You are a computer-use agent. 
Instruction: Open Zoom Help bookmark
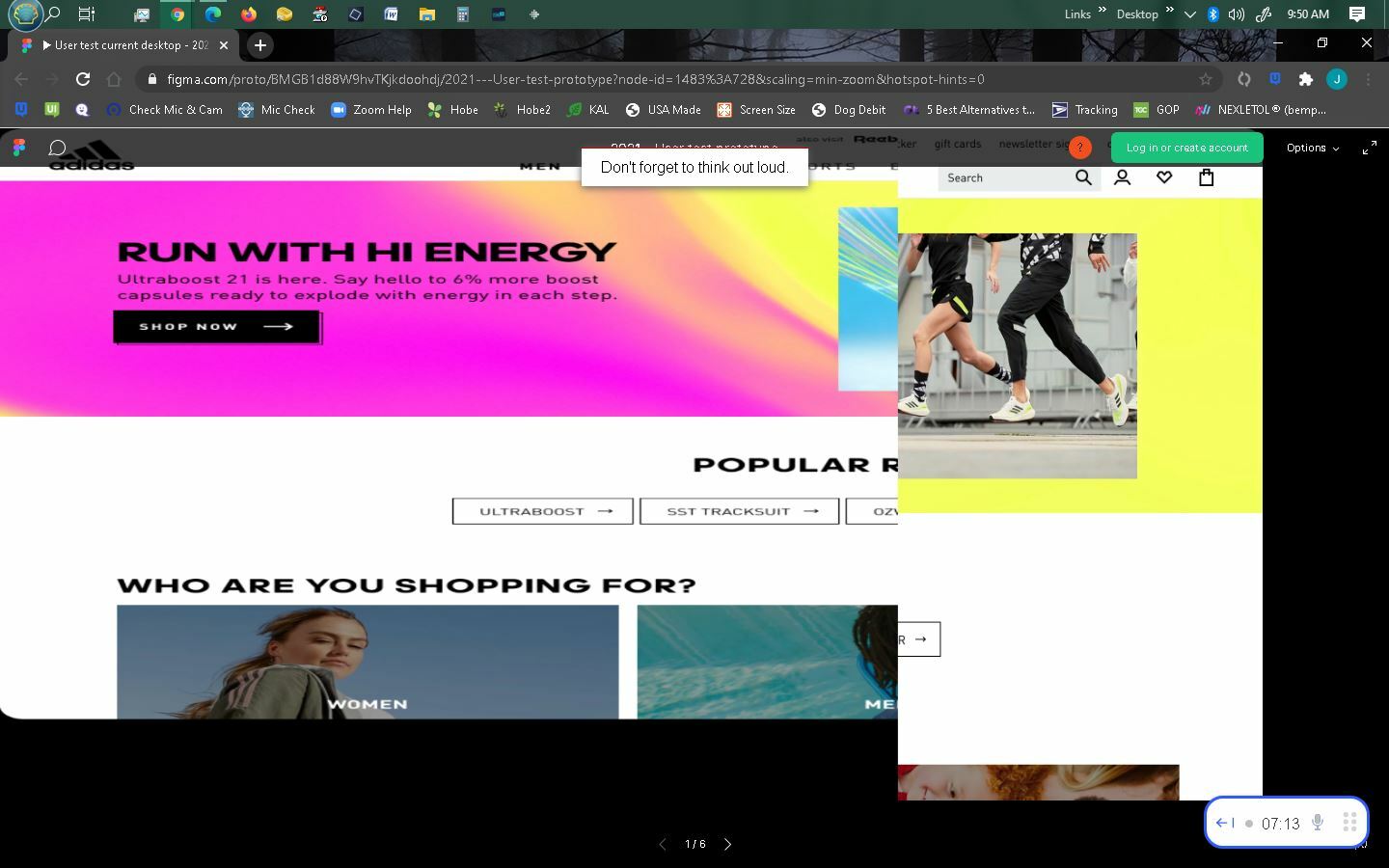[x=370, y=110]
